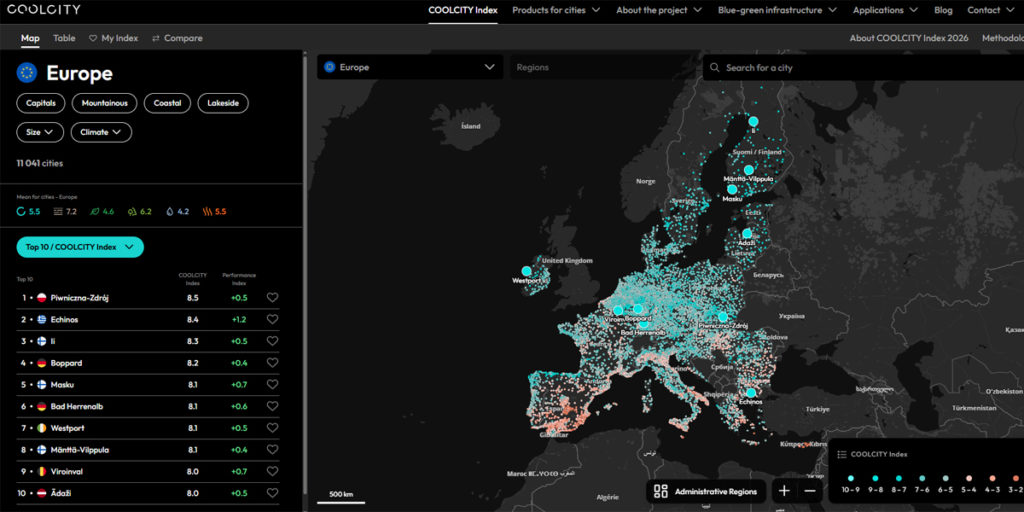Open the Size filter dropdown
1024x512 pixels.
coord(40,132)
